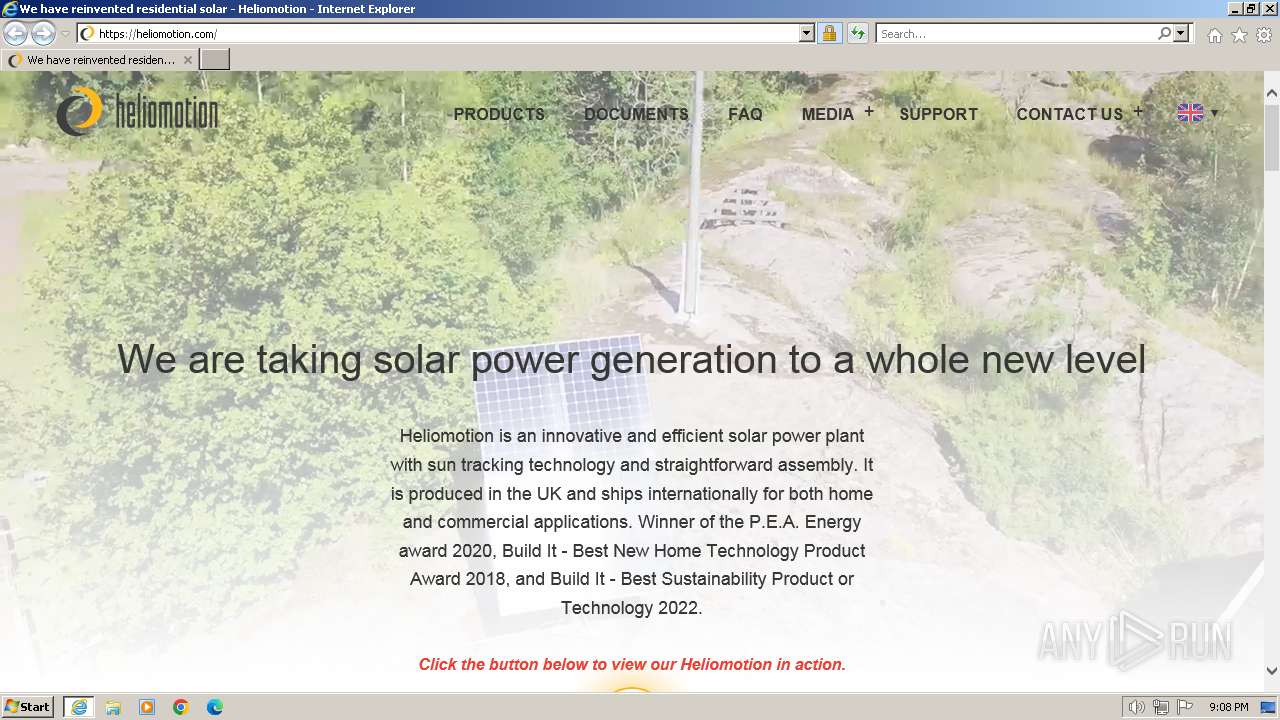Click the volume speaker tray icon
1280x720 pixels.
click(x=1137, y=707)
